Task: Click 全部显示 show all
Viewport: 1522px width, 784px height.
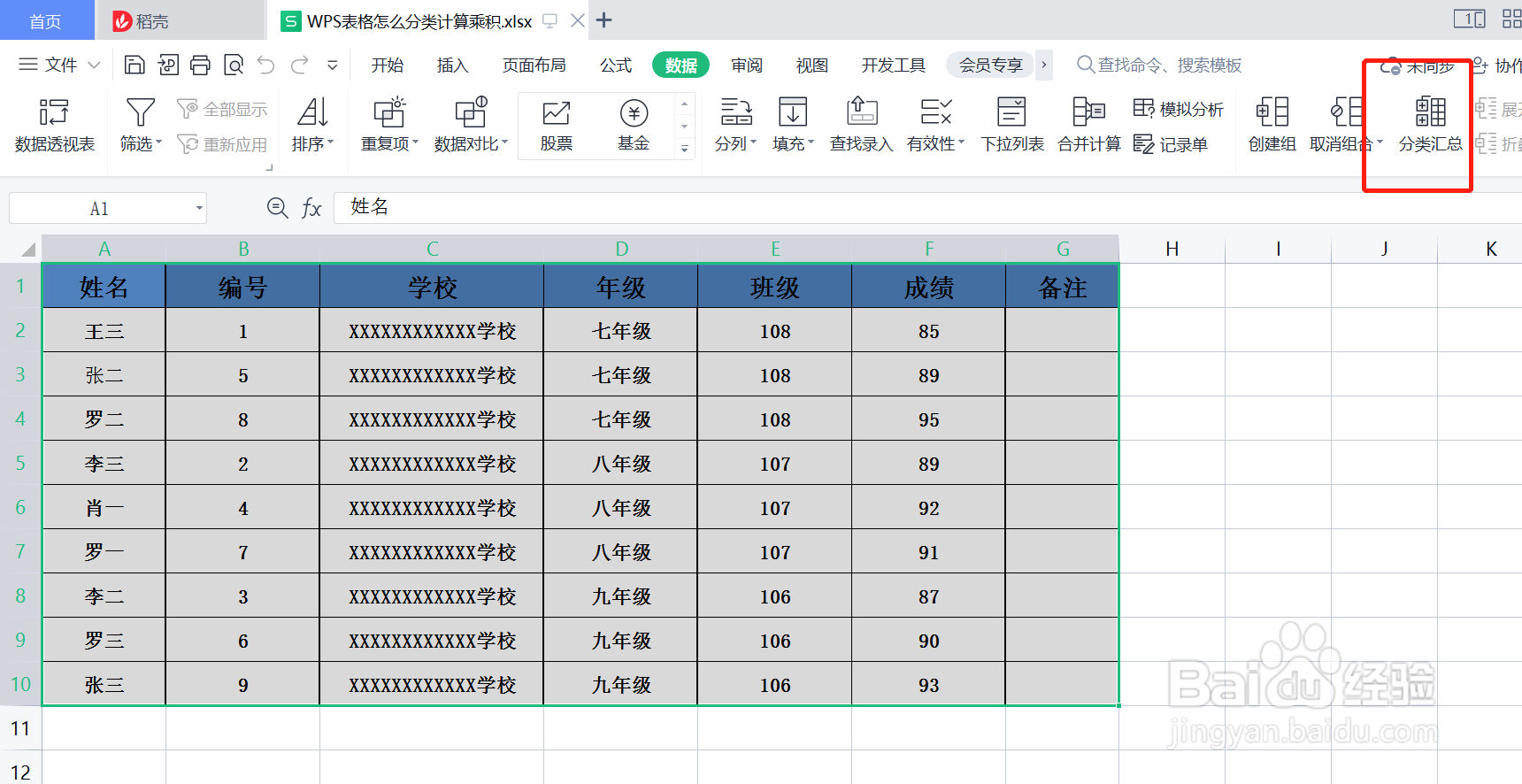Action: coord(222,109)
